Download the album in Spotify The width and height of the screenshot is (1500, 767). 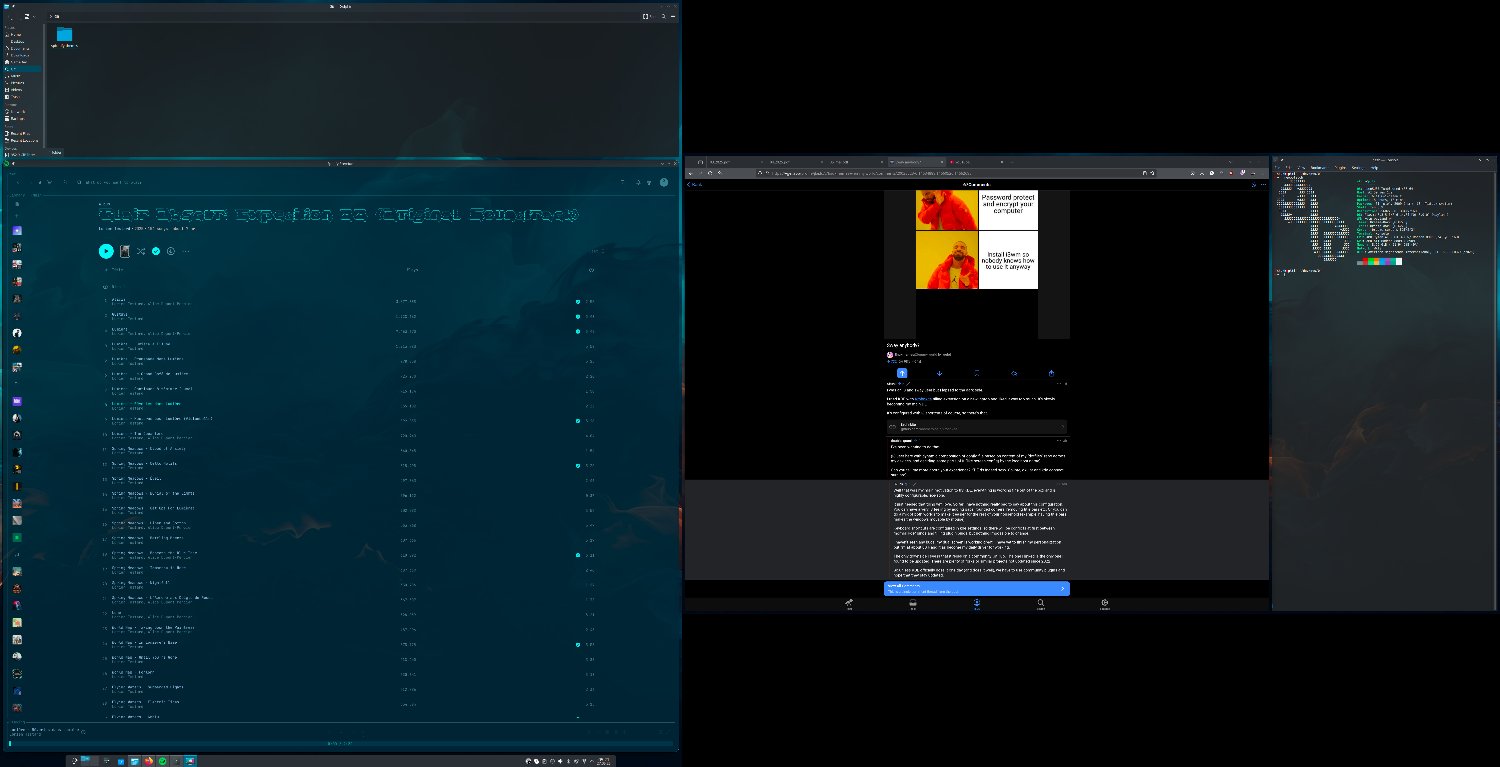point(171,251)
